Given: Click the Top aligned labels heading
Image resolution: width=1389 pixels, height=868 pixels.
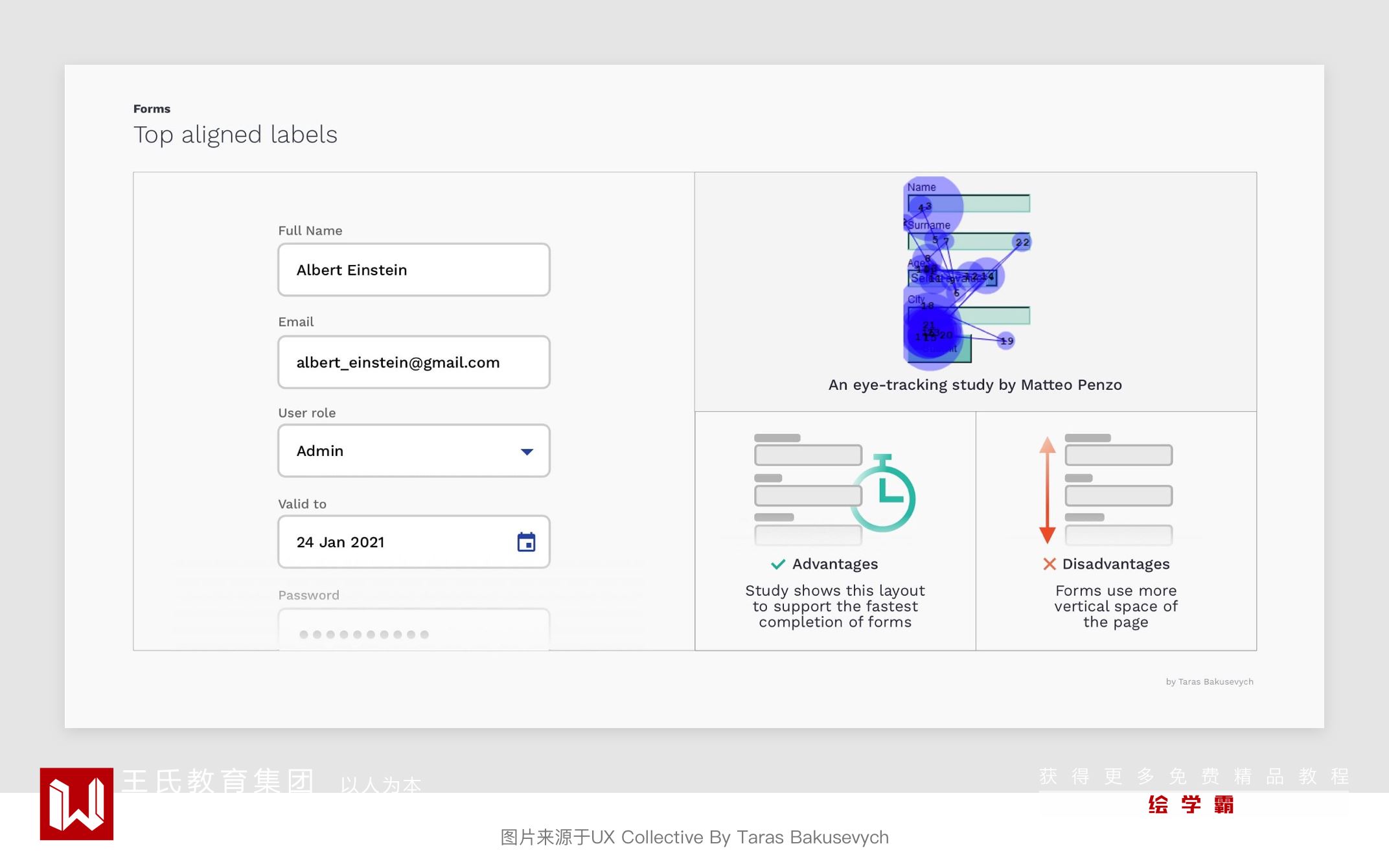Looking at the screenshot, I should 235,135.
